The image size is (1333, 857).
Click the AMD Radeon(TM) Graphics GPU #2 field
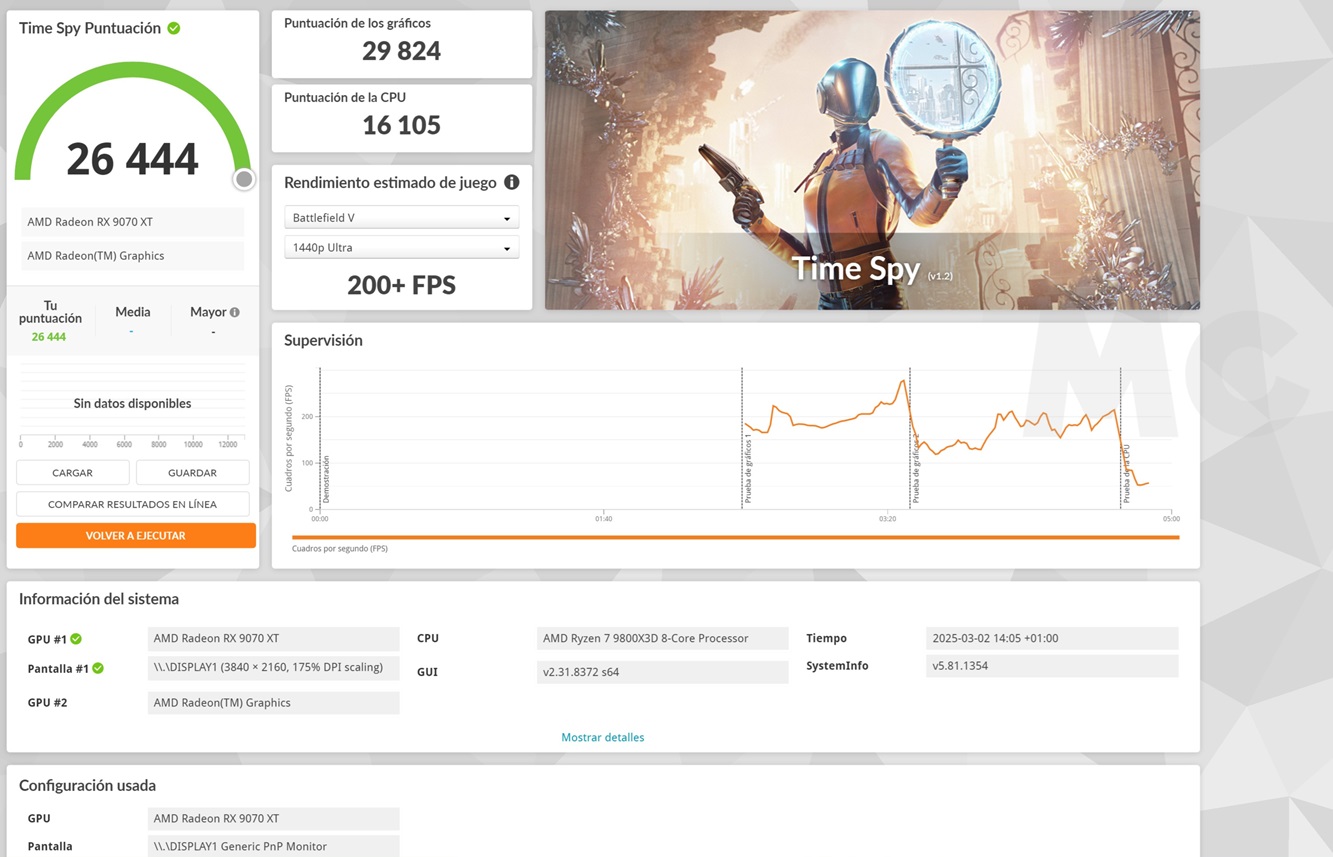[x=273, y=703]
